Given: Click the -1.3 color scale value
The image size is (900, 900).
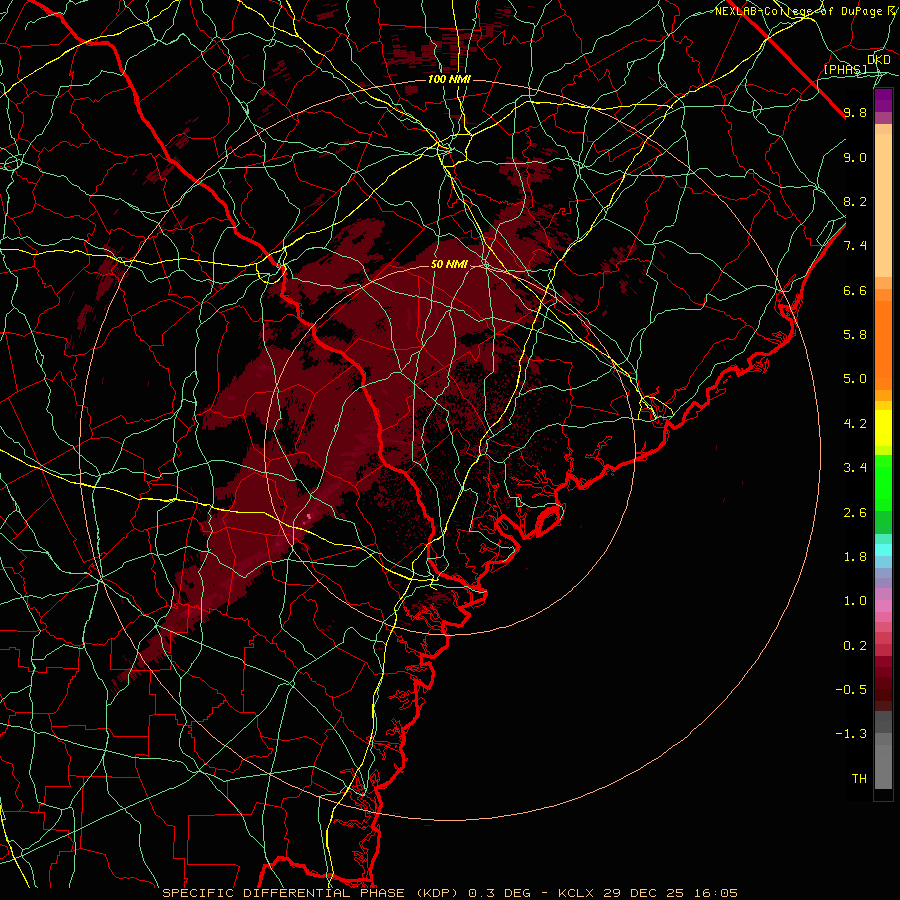Looking at the screenshot, I should tap(851, 734).
